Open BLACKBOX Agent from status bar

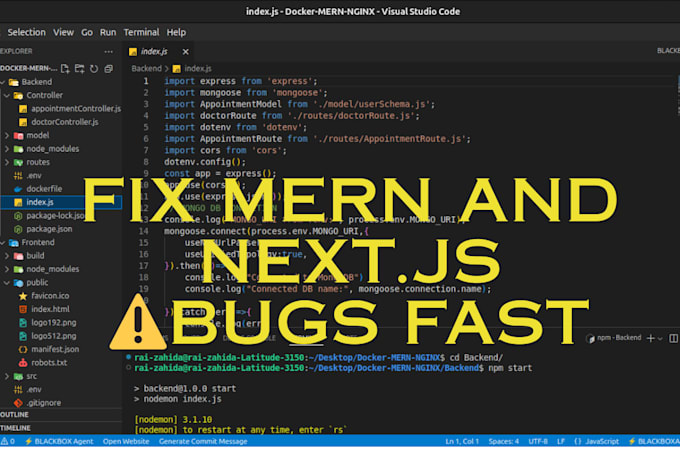[x=59, y=442]
